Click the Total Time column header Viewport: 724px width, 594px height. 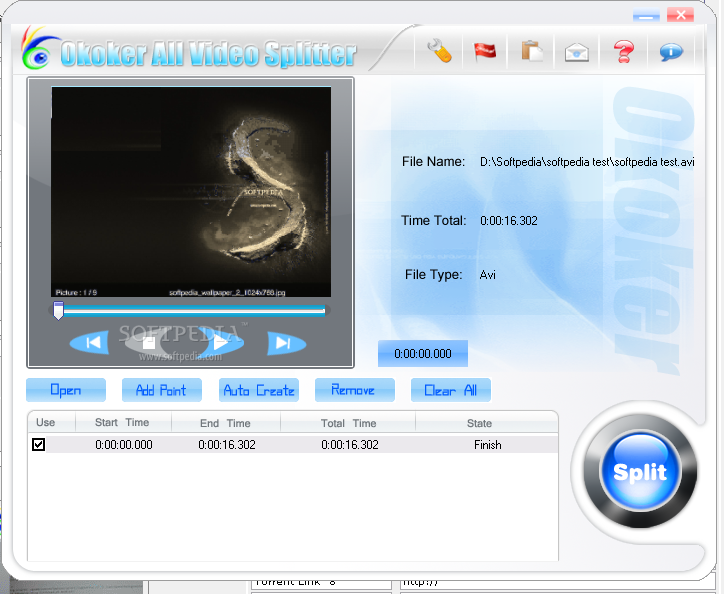tap(348, 423)
